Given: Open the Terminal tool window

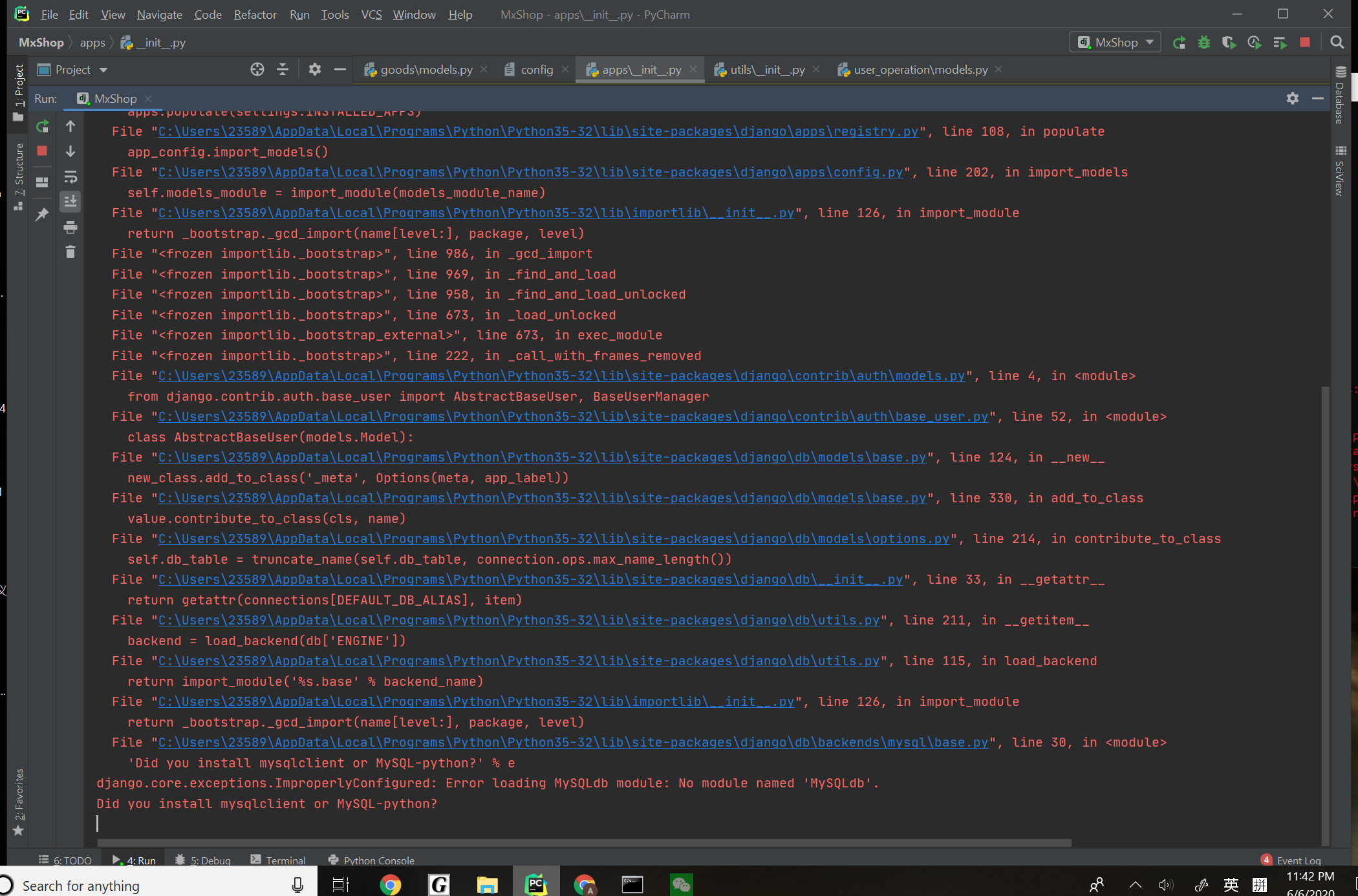Looking at the screenshot, I should [x=278, y=860].
